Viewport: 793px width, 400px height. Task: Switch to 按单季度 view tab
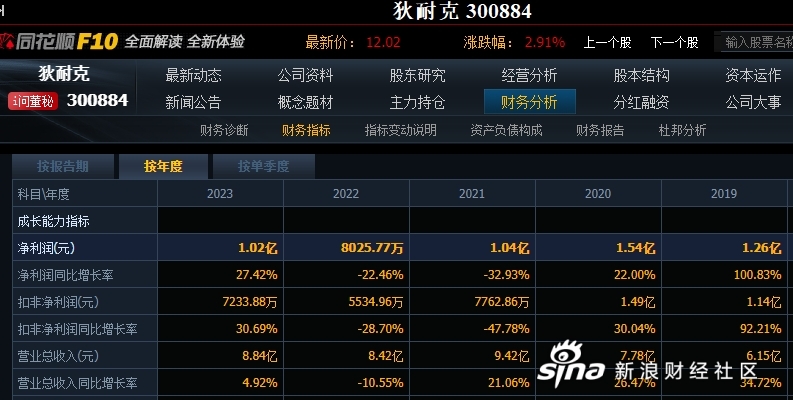click(x=263, y=166)
